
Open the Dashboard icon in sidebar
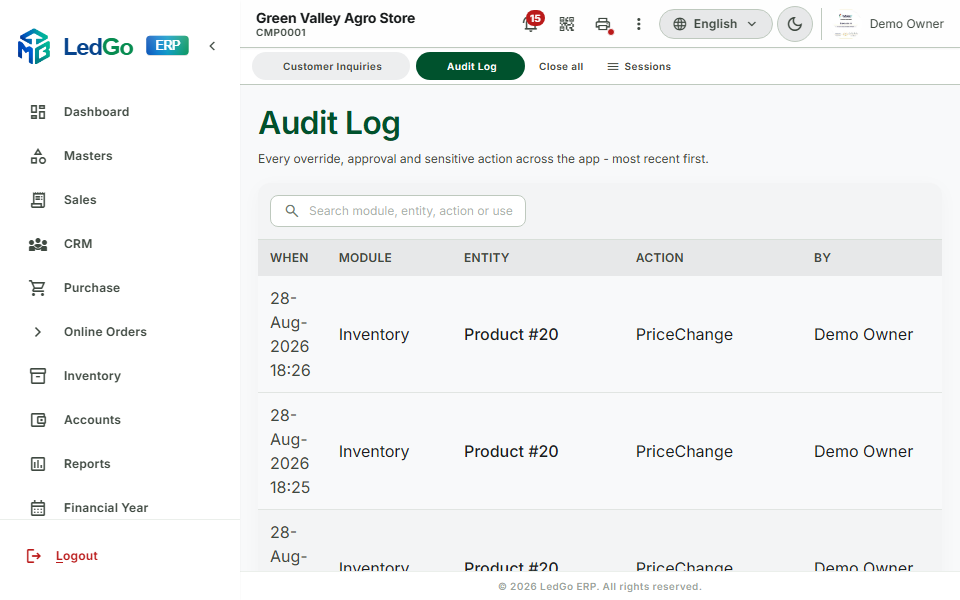(38, 112)
